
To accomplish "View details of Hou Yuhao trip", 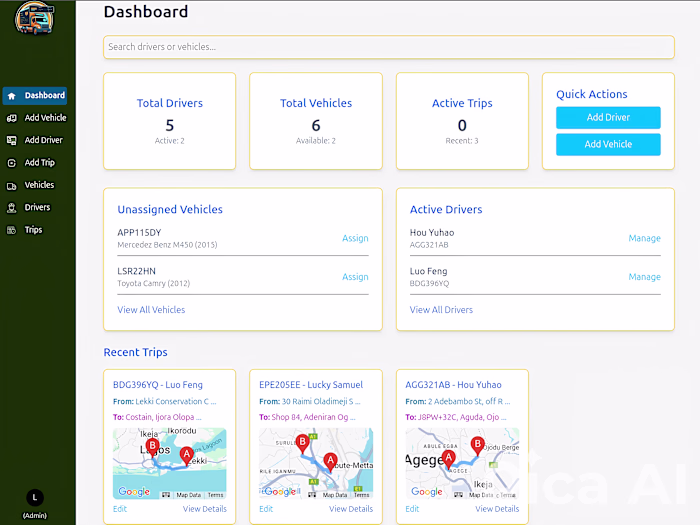I will click(x=497, y=508).
